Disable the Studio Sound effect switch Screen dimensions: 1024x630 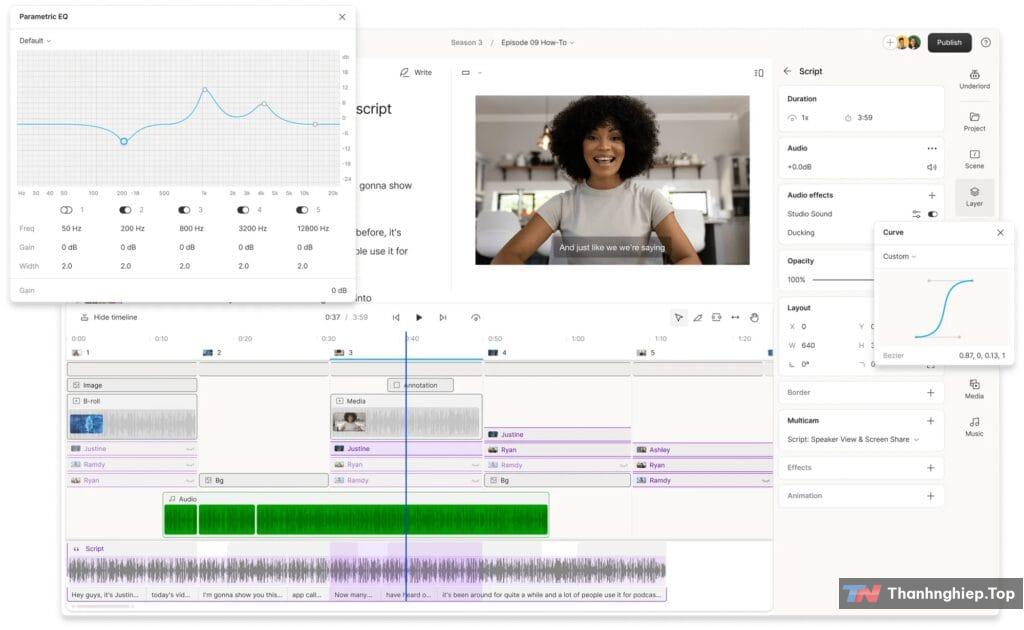click(933, 214)
